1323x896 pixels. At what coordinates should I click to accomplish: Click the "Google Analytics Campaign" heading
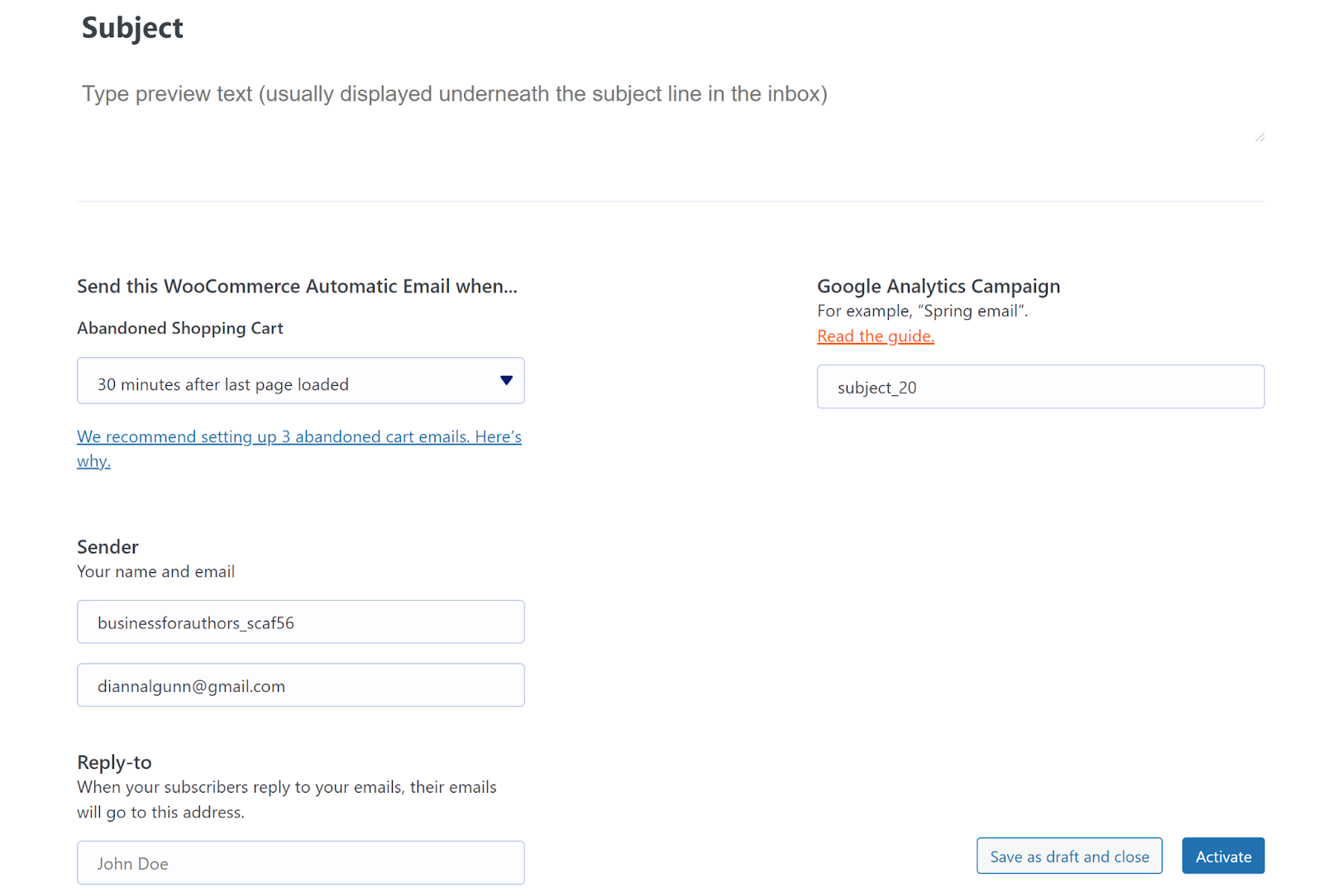point(939,286)
